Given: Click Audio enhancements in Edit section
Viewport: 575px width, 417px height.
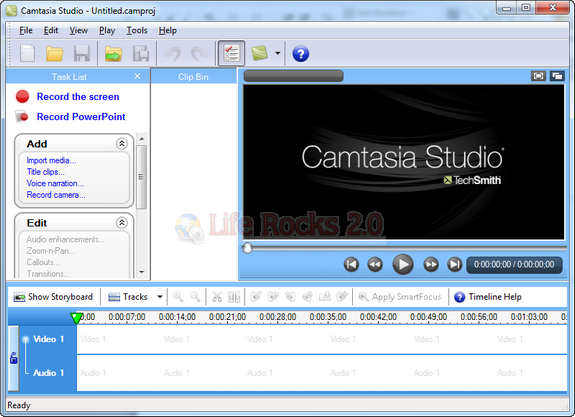Looking at the screenshot, I should pyautogui.click(x=66, y=239).
